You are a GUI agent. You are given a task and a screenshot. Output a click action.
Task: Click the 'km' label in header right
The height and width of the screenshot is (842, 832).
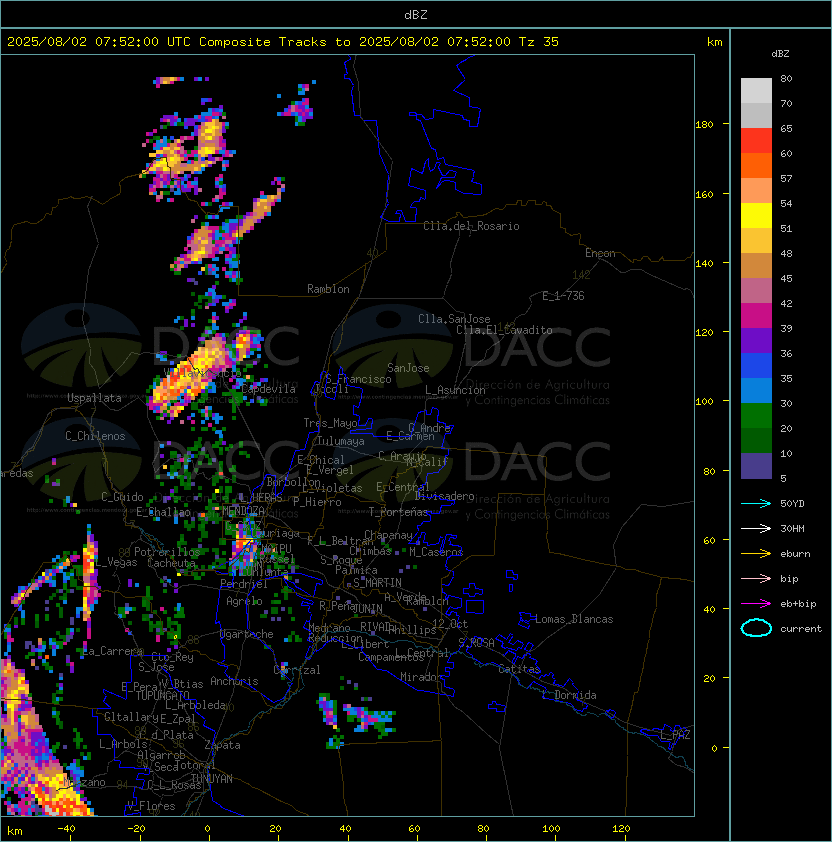coord(714,42)
